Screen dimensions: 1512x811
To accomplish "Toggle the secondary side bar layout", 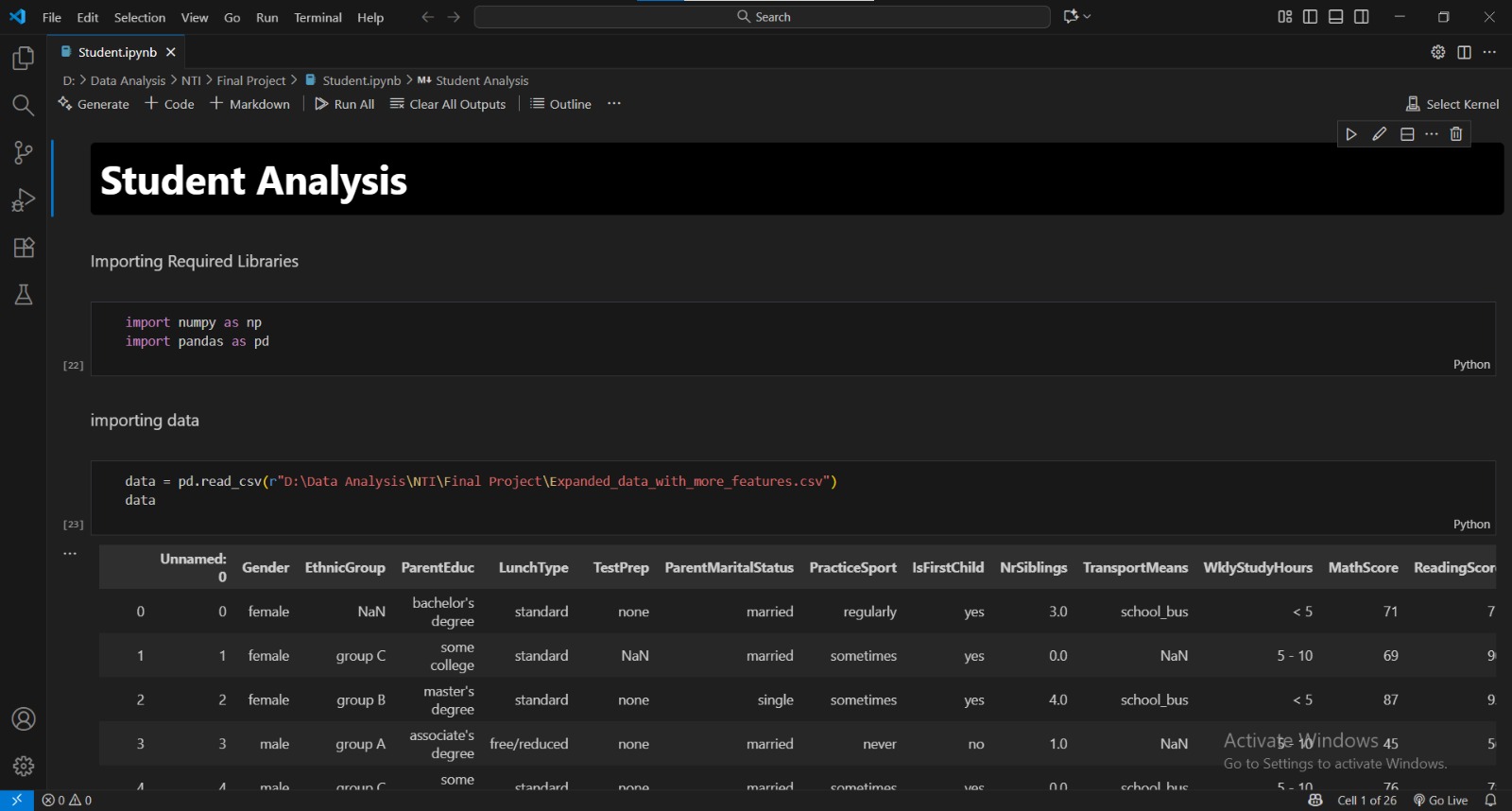I will click(x=1362, y=17).
